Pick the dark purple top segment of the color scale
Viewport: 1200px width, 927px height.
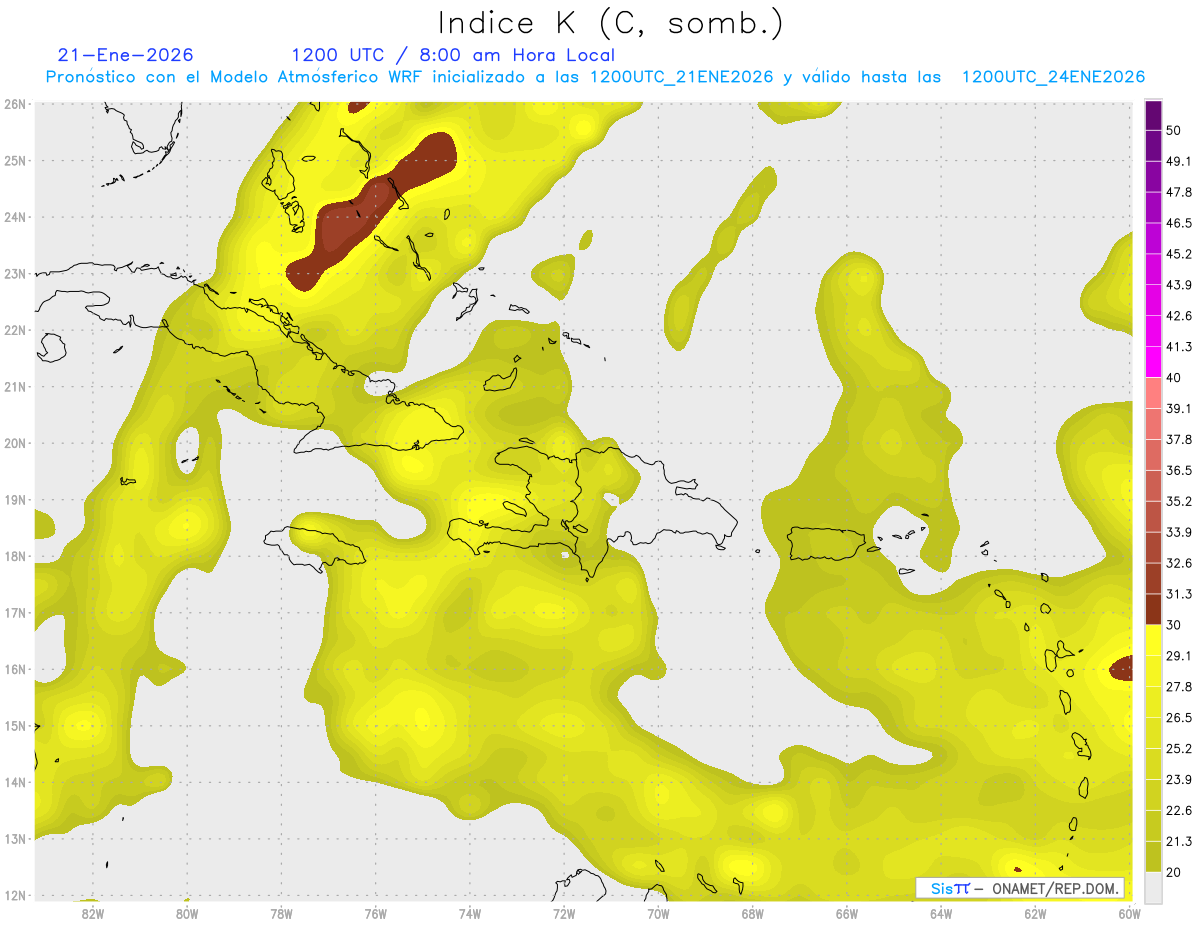click(1153, 115)
